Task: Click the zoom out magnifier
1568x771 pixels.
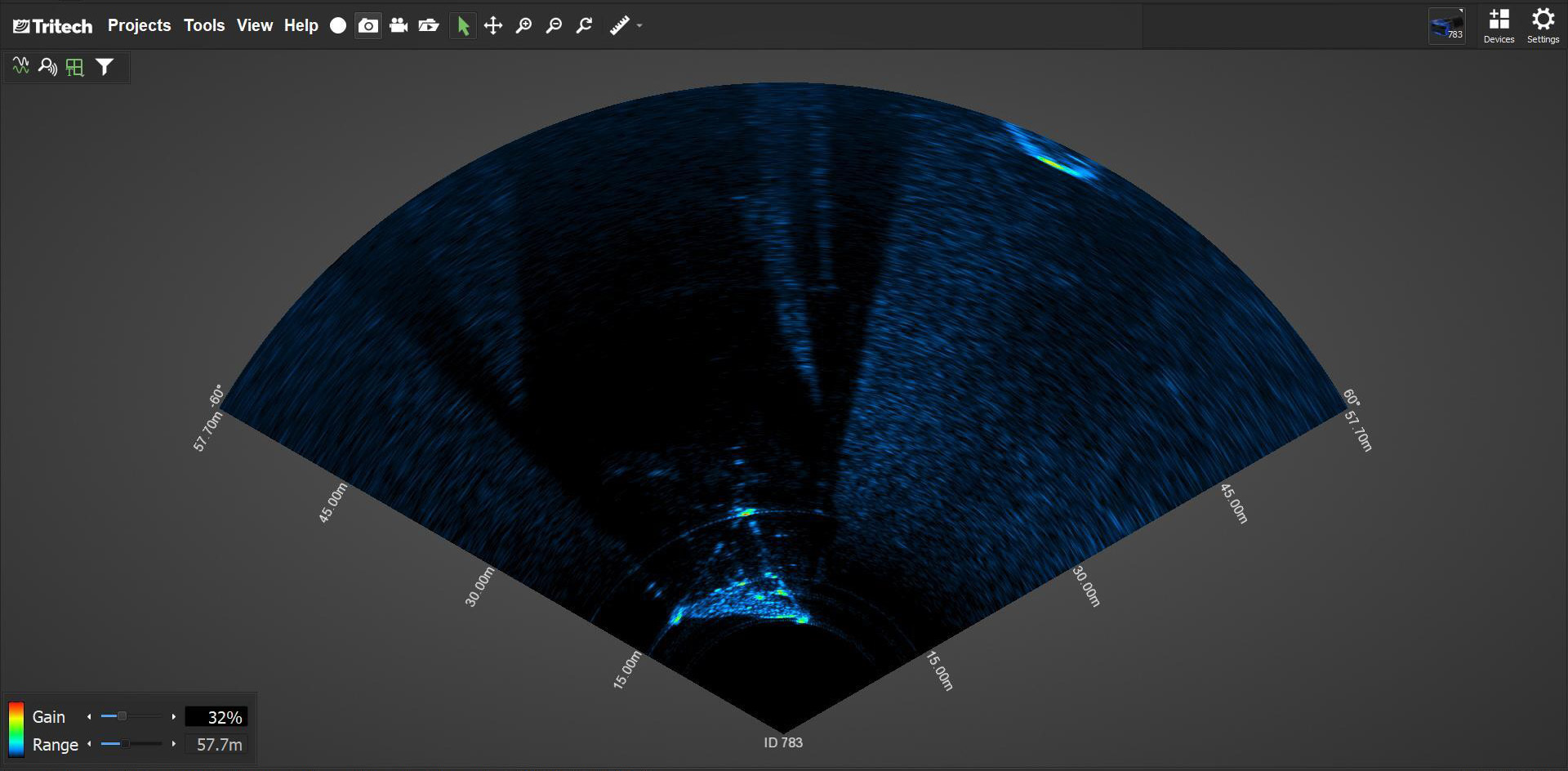Action: coord(555,26)
